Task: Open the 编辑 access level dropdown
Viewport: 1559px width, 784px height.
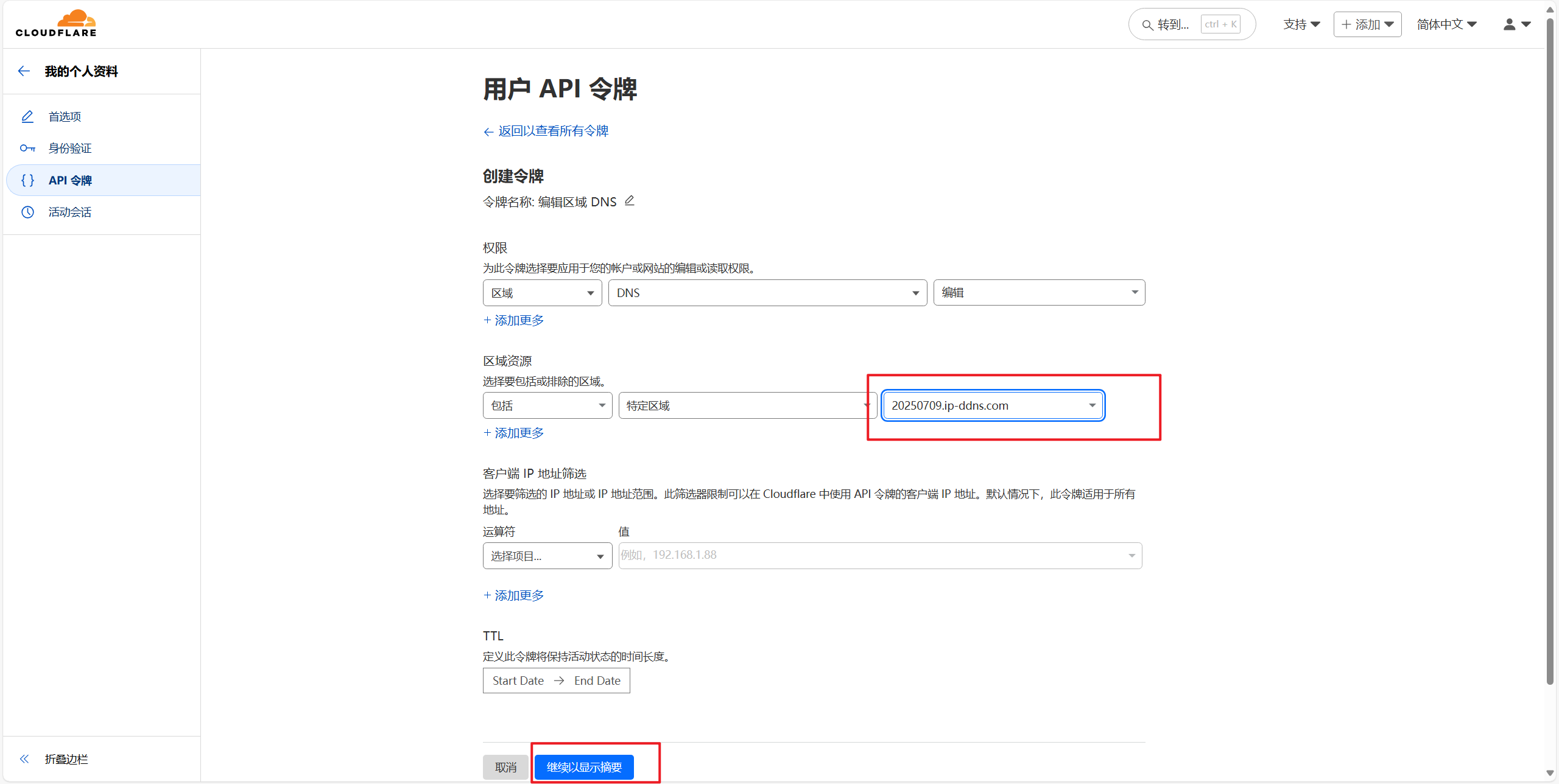Action: [x=1039, y=293]
